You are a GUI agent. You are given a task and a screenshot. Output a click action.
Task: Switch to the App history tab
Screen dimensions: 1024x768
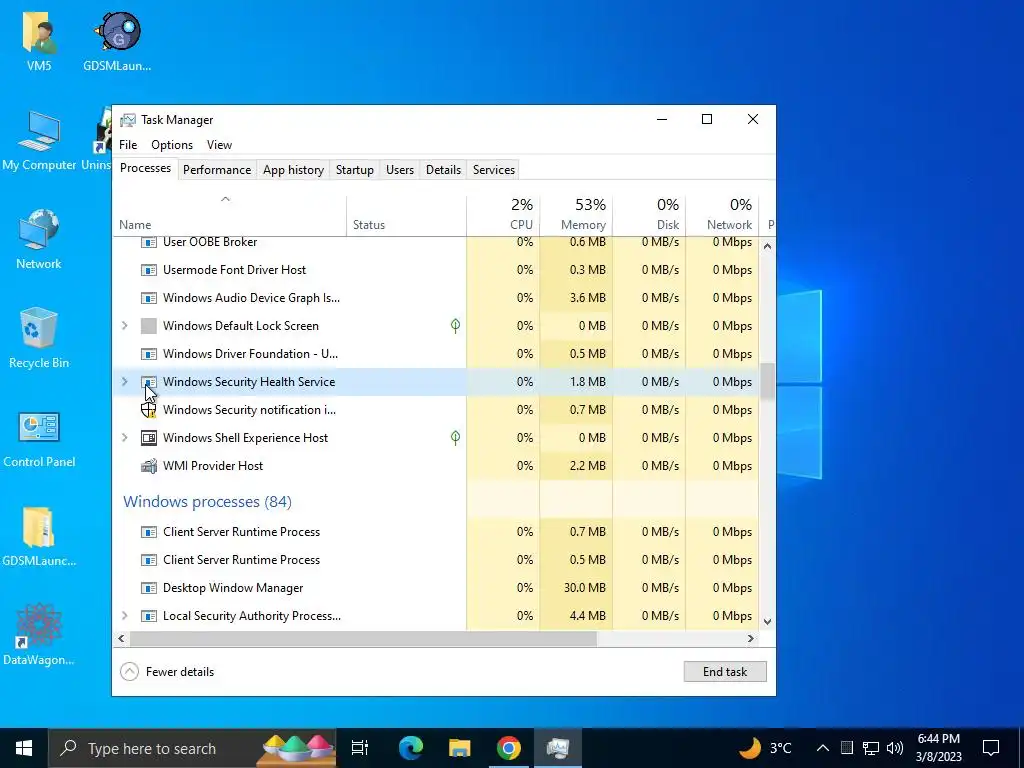click(293, 170)
